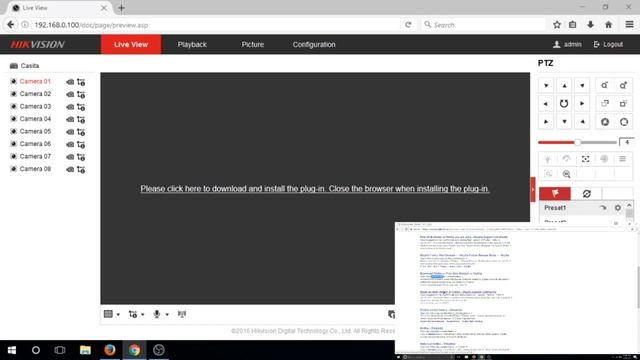Switch stream type for Camera 08
The height and width of the screenshot is (360, 640).
coord(81,169)
